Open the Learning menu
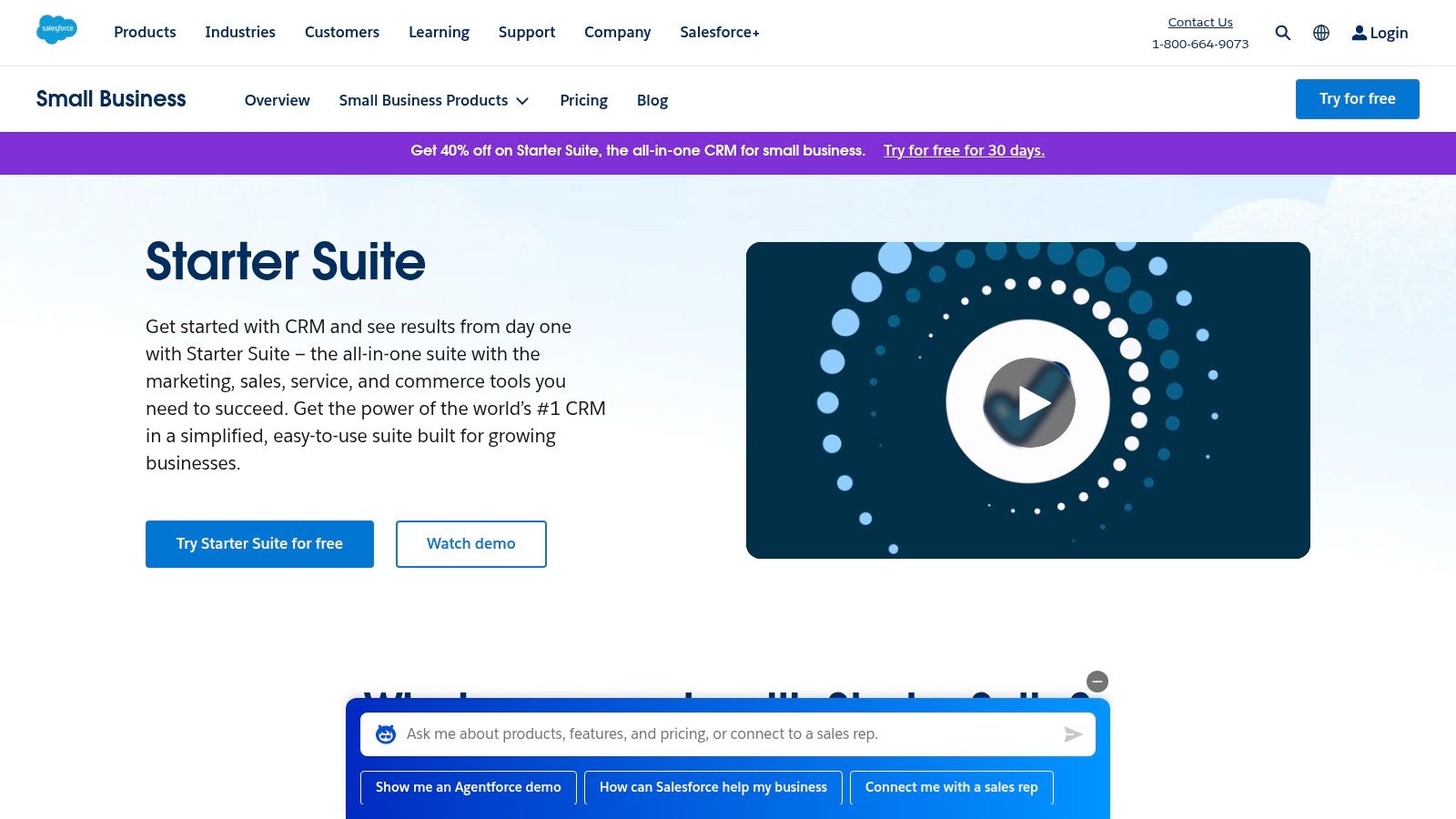1456x819 pixels. tap(439, 32)
